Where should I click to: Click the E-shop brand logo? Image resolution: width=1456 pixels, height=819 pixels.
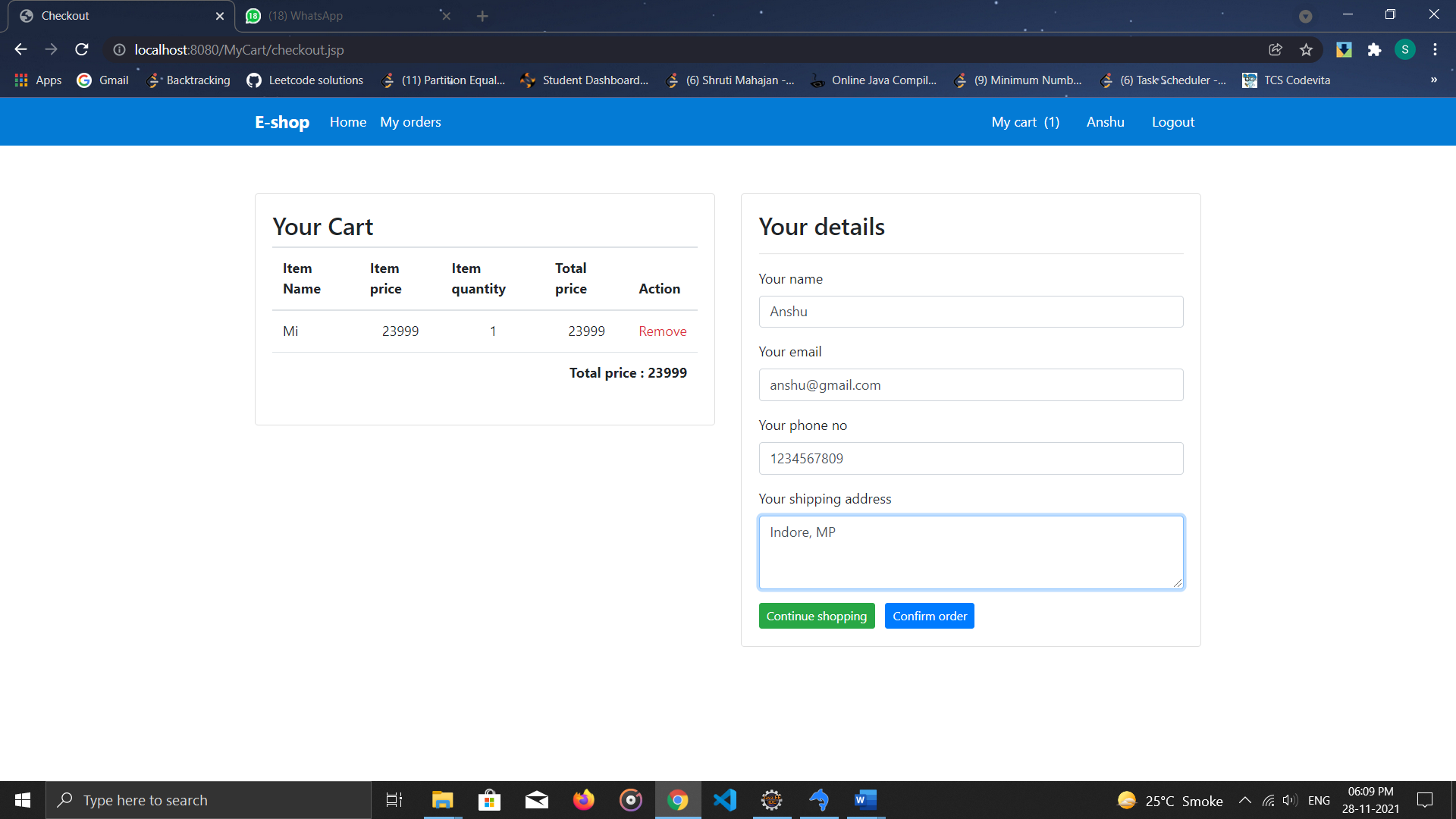click(x=282, y=122)
